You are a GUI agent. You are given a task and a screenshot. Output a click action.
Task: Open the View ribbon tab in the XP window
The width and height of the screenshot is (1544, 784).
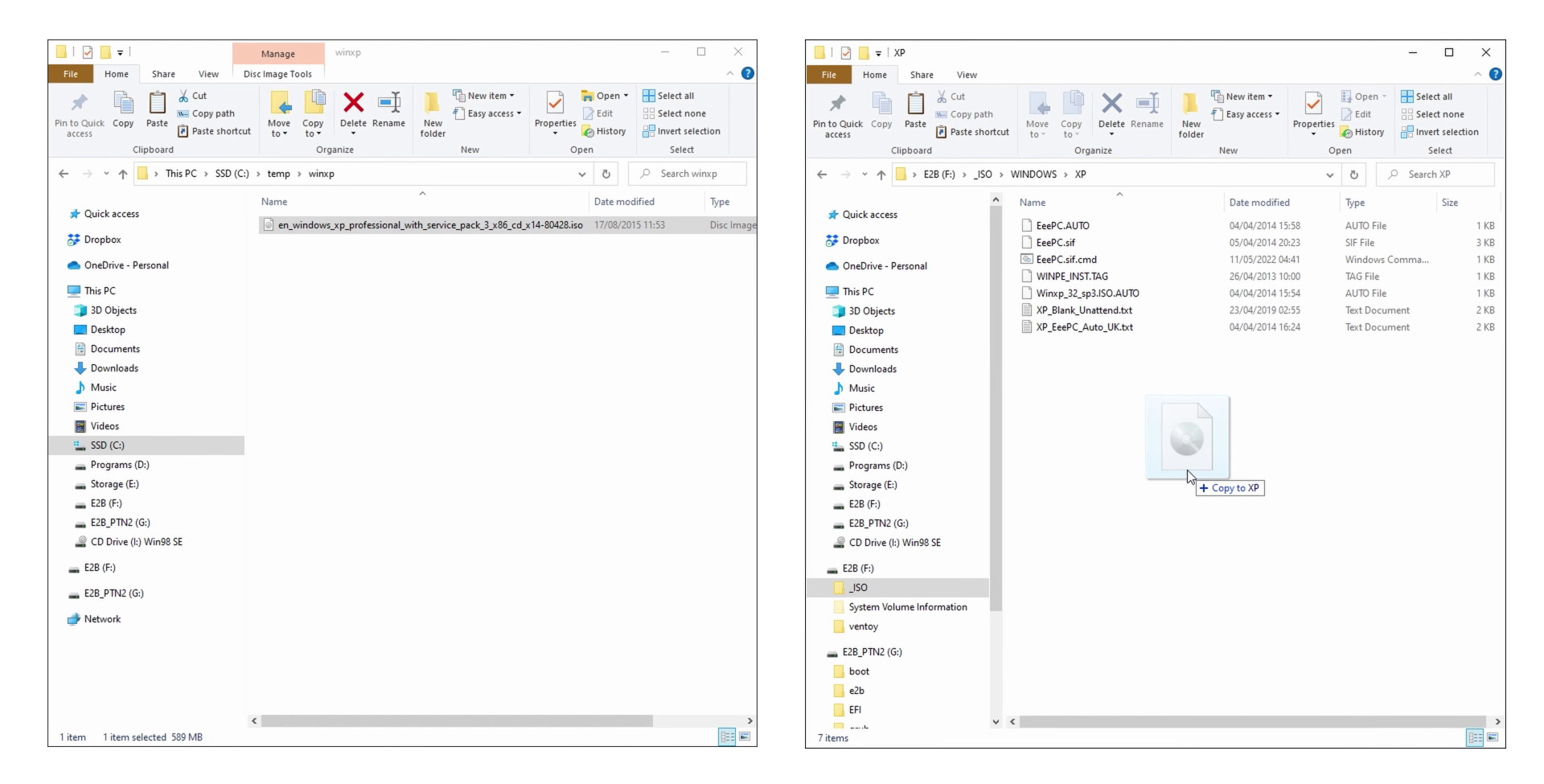coord(967,75)
